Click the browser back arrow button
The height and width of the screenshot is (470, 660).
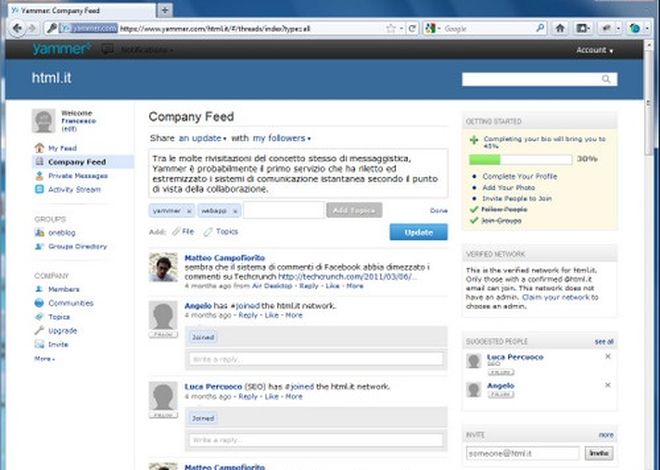(x=17, y=29)
